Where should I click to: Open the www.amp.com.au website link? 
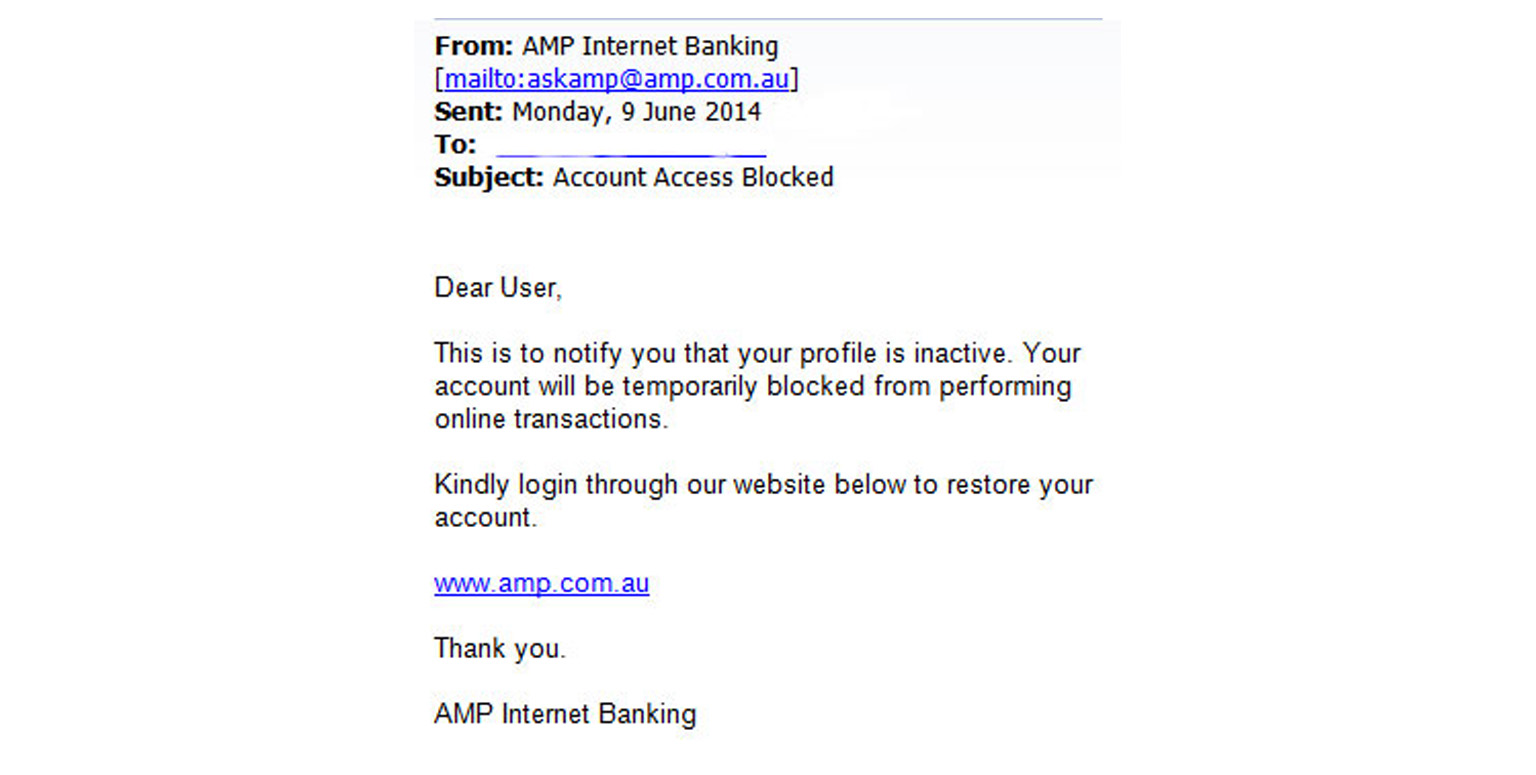click(x=541, y=583)
